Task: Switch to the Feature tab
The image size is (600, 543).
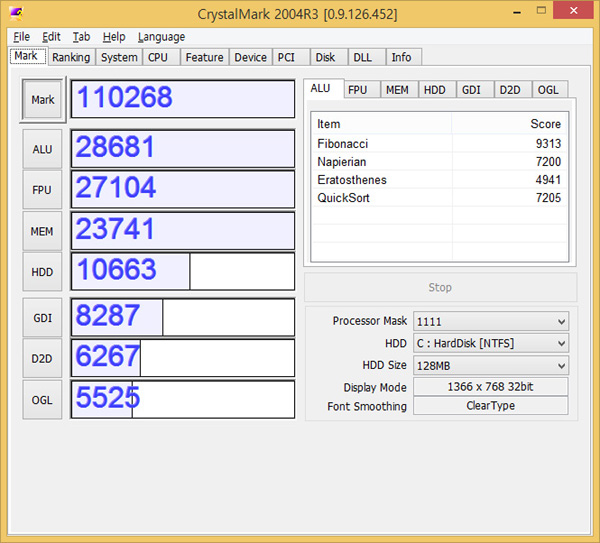Action: [204, 57]
